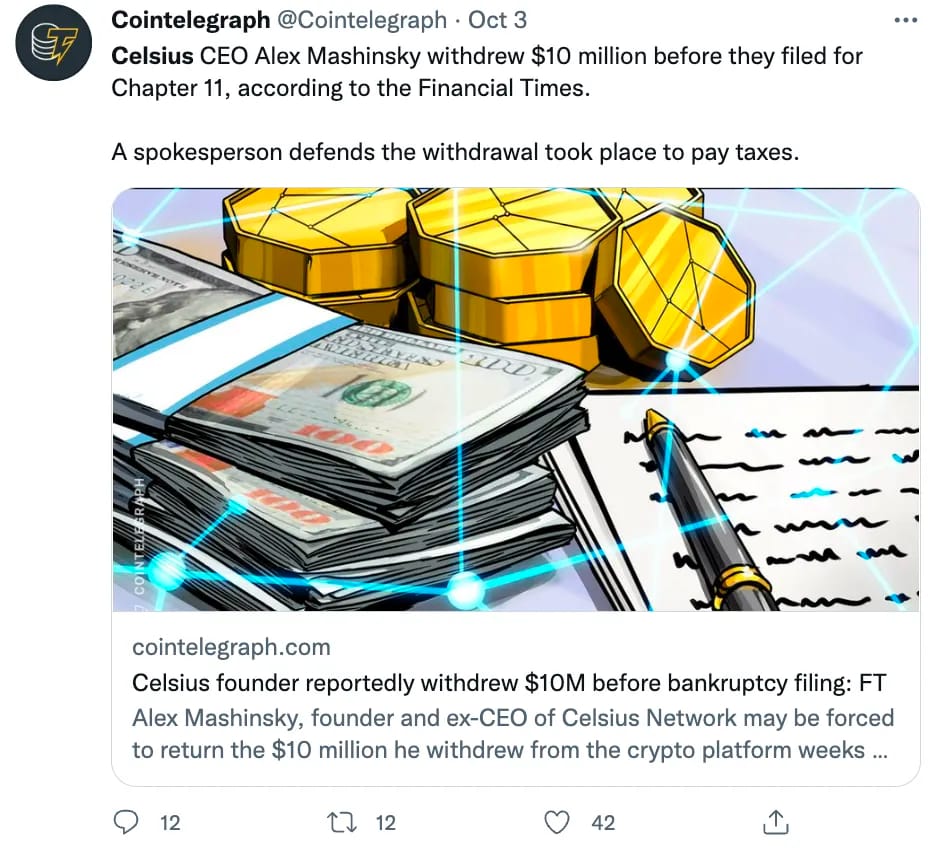Click the Cointelegraph display name
Screen dimensions: 946x852
point(191,20)
